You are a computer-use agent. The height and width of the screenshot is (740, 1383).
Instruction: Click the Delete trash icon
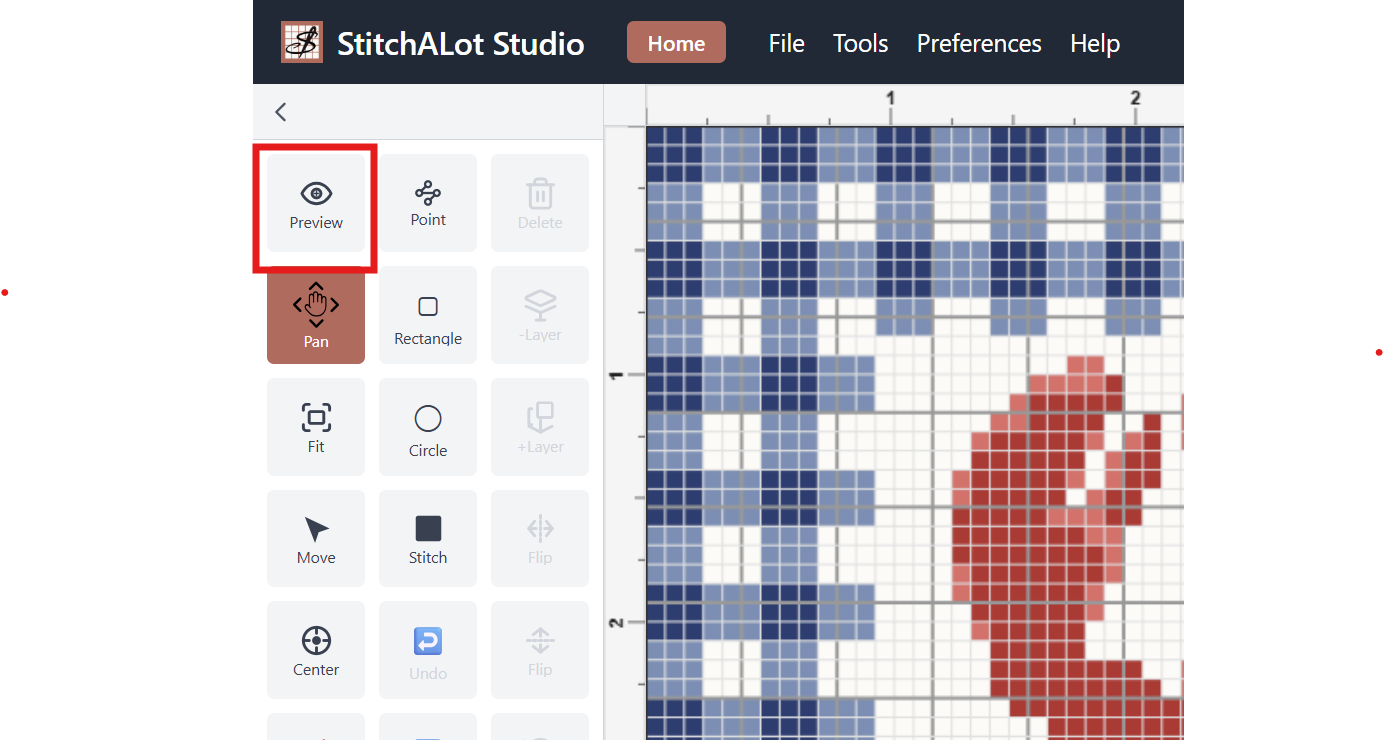tap(540, 203)
